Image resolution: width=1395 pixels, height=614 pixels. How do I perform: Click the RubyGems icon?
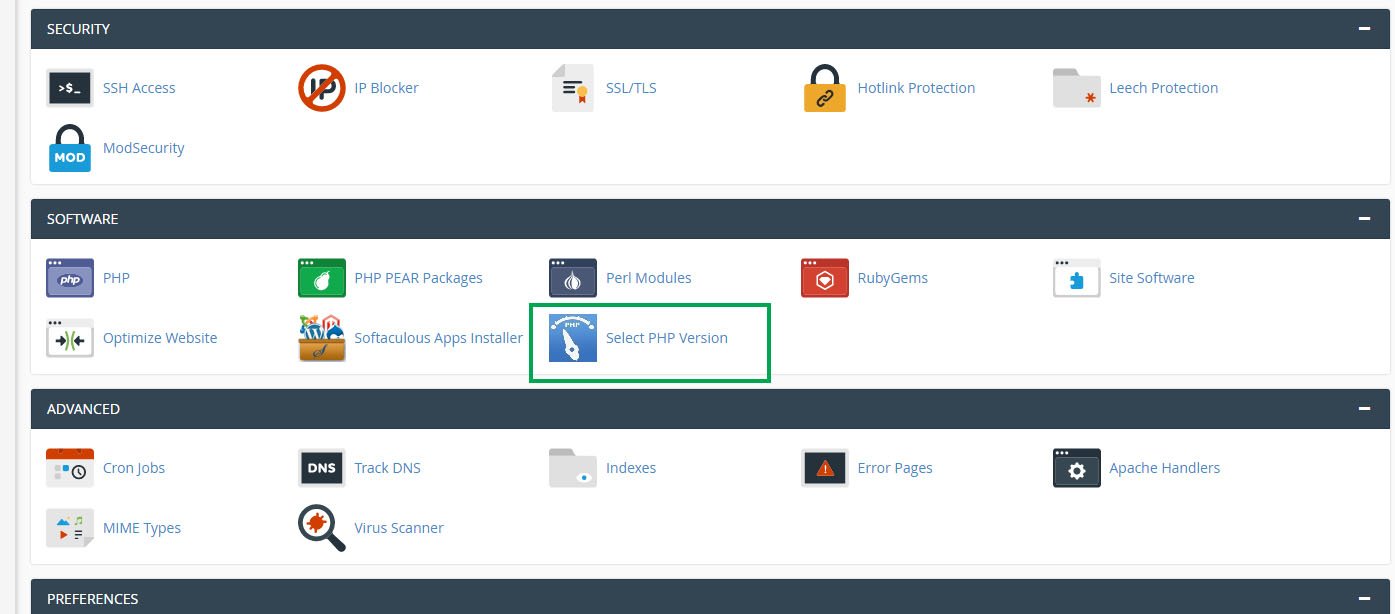pos(825,278)
